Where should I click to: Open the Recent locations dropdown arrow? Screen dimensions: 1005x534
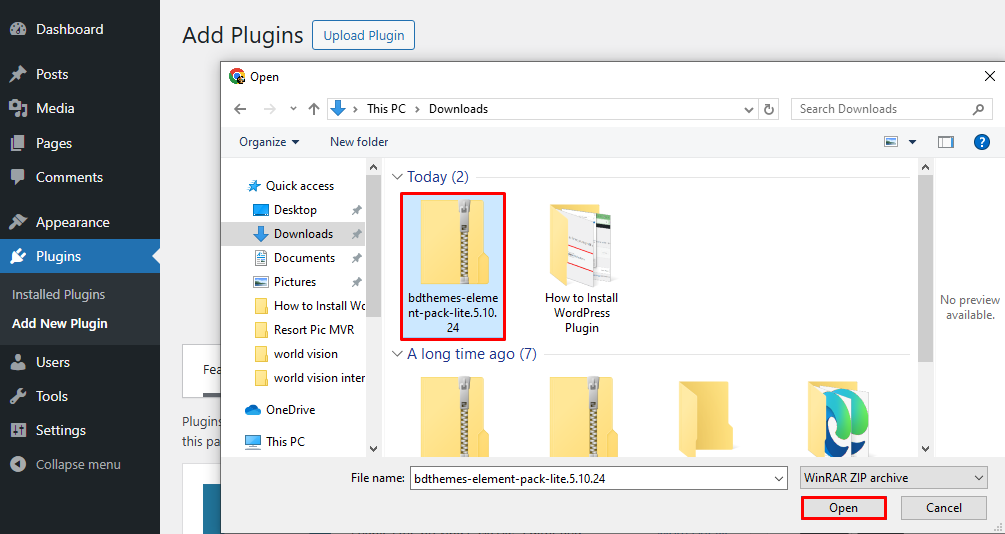294,109
